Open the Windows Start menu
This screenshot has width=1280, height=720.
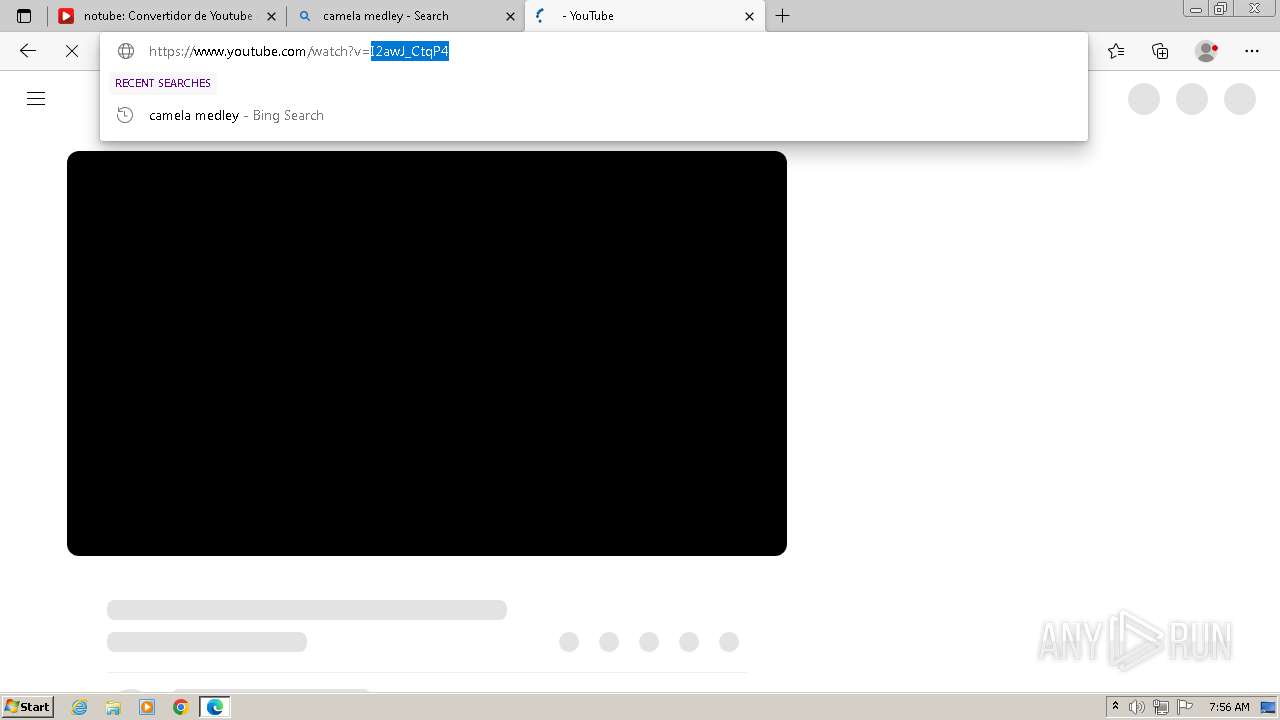(28, 706)
